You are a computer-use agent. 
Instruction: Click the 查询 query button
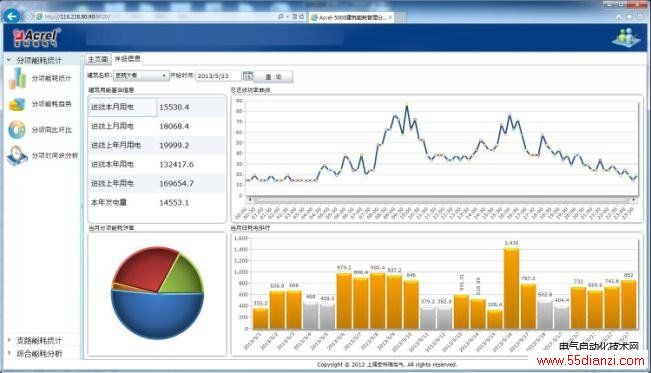(x=273, y=77)
